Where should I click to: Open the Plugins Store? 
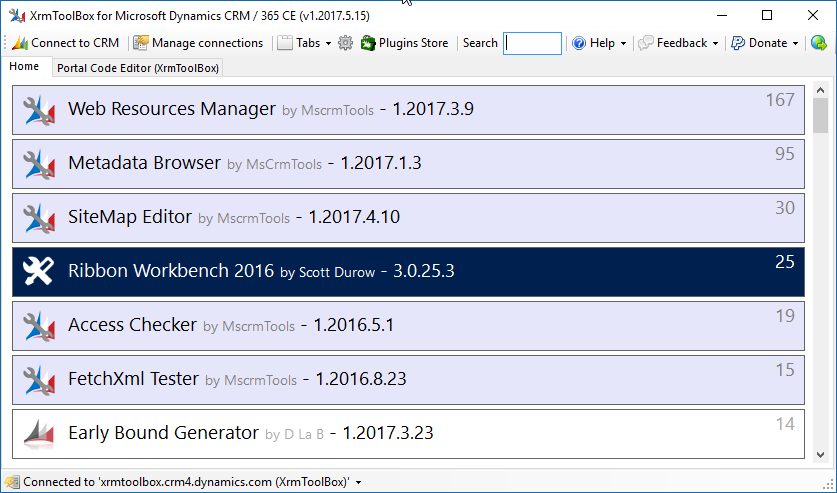point(404,43)
